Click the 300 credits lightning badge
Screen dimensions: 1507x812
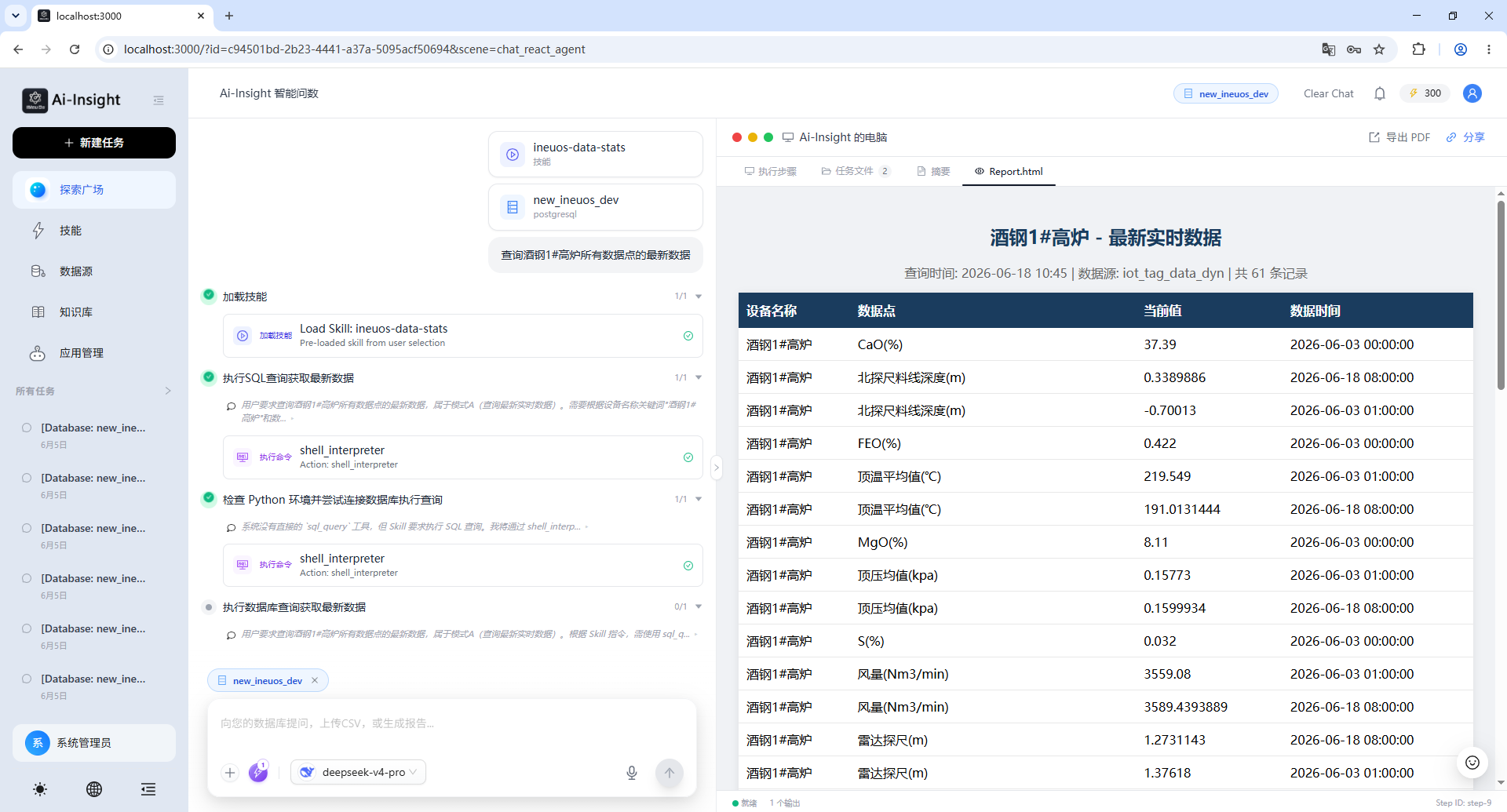[1425, 93]
